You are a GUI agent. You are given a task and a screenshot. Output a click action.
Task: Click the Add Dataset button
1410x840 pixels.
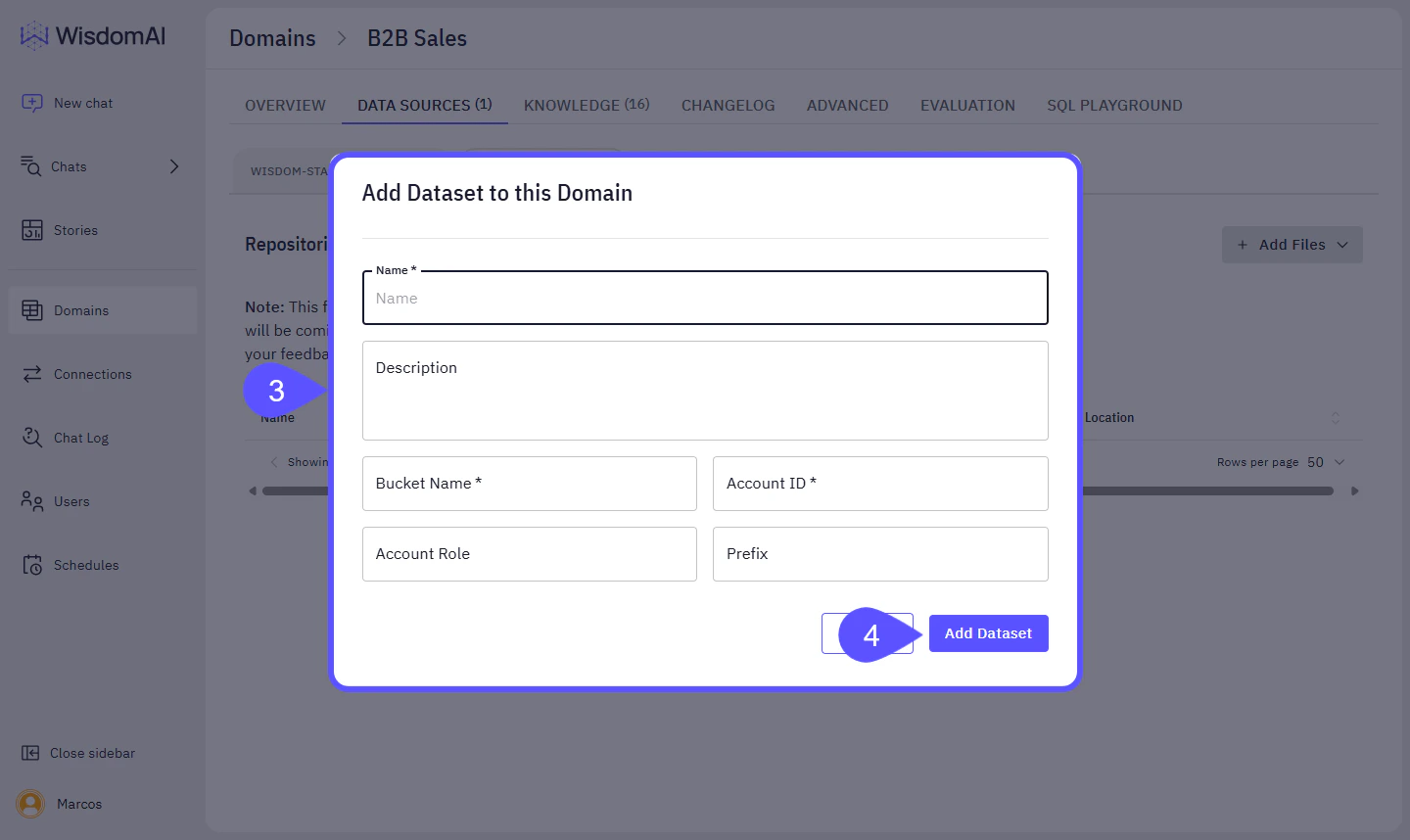pyautogui.click(x=988, y=633)
